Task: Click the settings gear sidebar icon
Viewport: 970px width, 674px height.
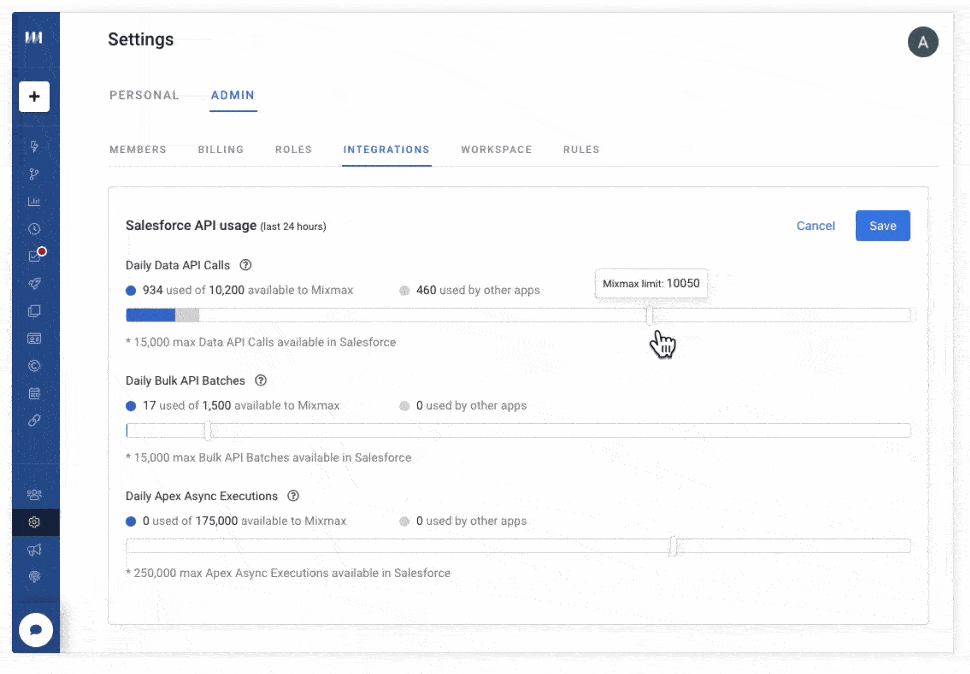Action: (34, 523)
